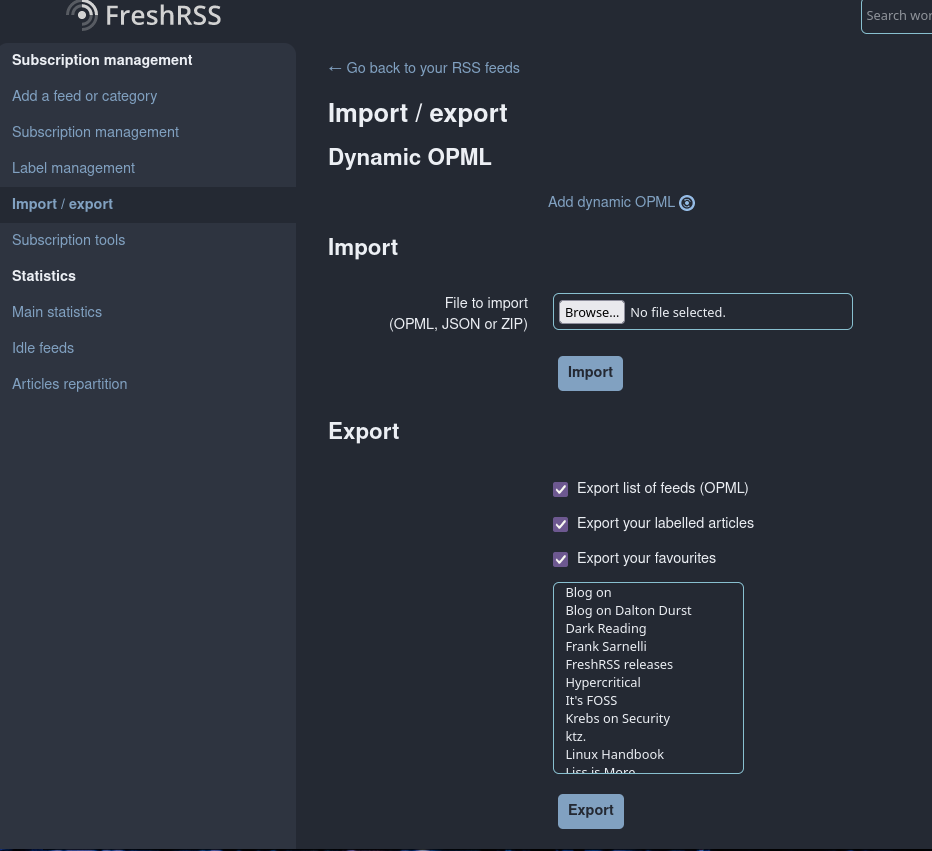The image size is (932, 851).
Task: Select Dark Reading in feed list
Action: point(606,628)
